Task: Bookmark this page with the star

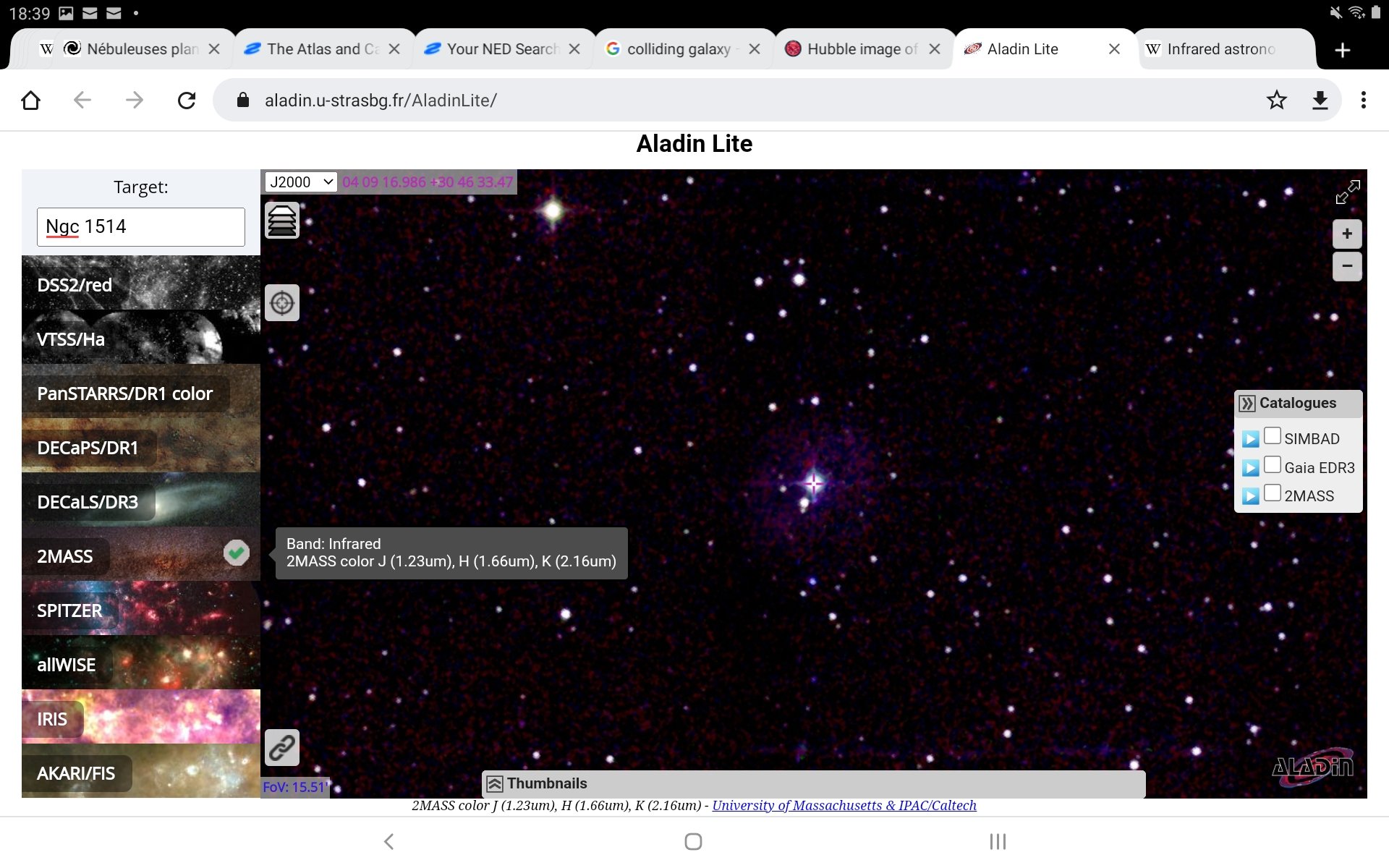Action: pyautogui.click(x=1277, y=100)
